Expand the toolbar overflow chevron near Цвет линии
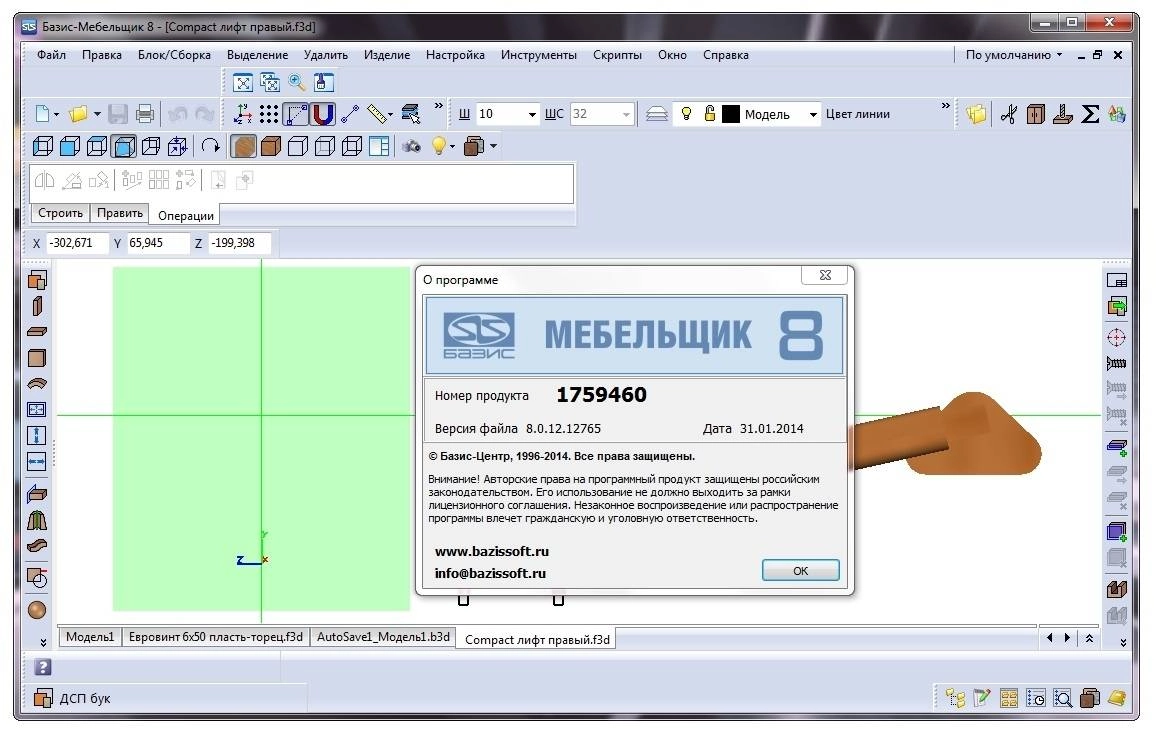This screenshot has height=740, width=1157. pos(945,106)
